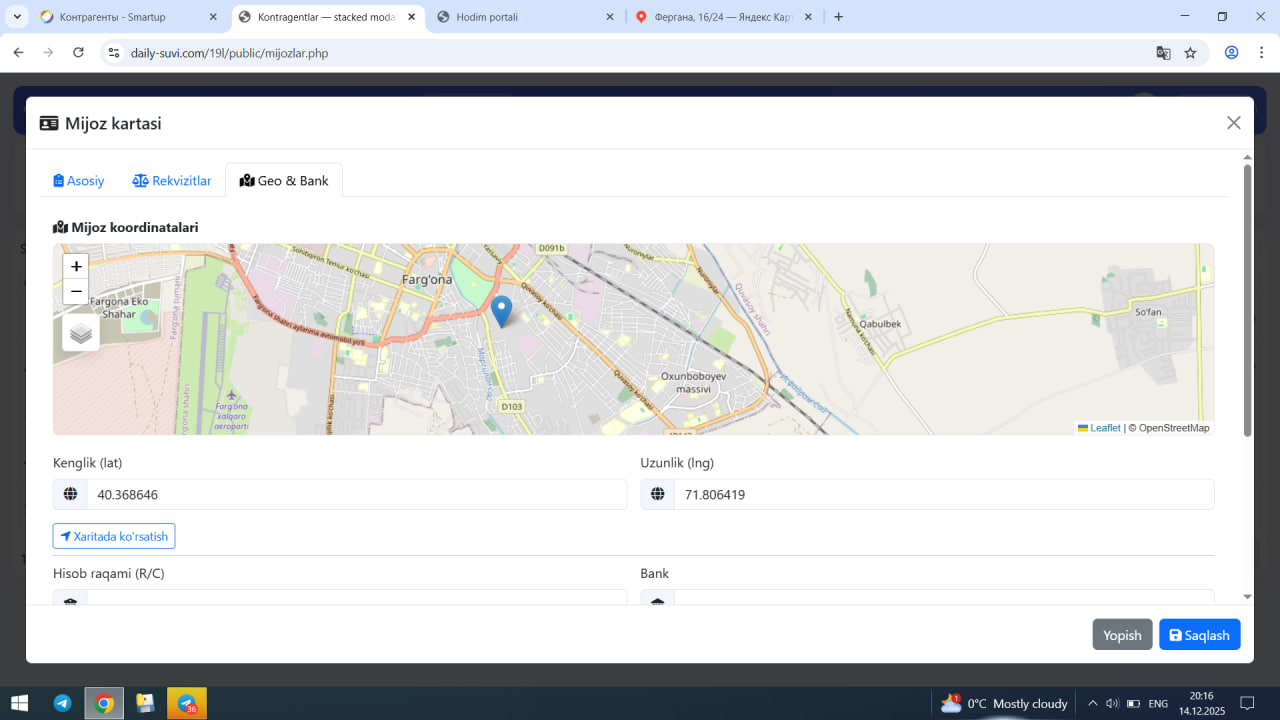Screen dimensions: 1280x720
Task: Switch to the Rekvizitlar tab
Action: pyautogui.click(x=172, y=181)
